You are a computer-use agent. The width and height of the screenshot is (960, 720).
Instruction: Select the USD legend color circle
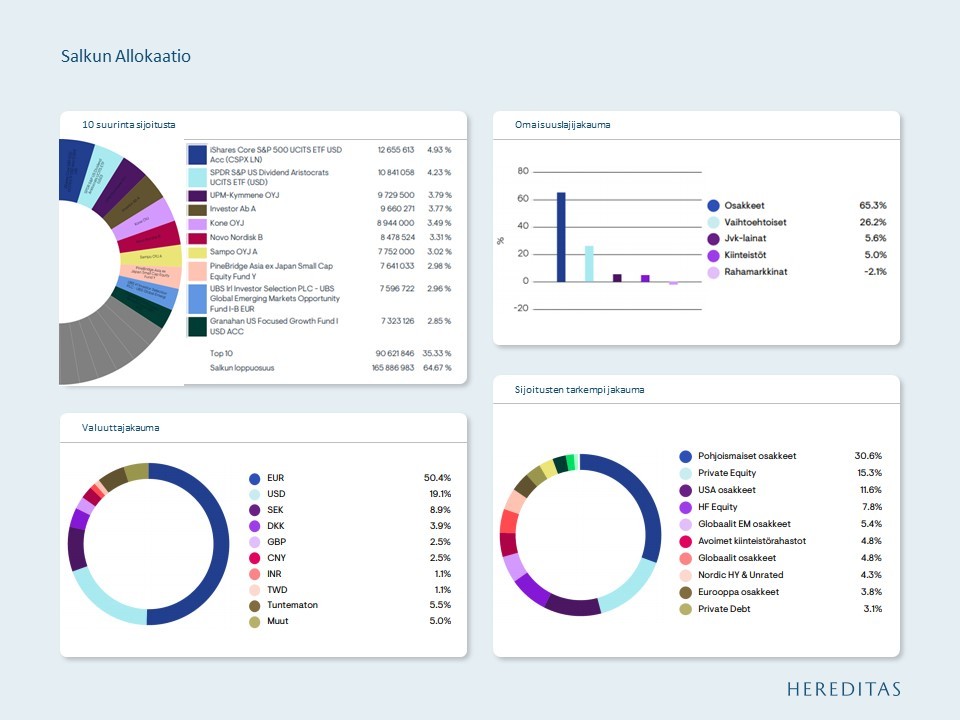pos(255,494)
